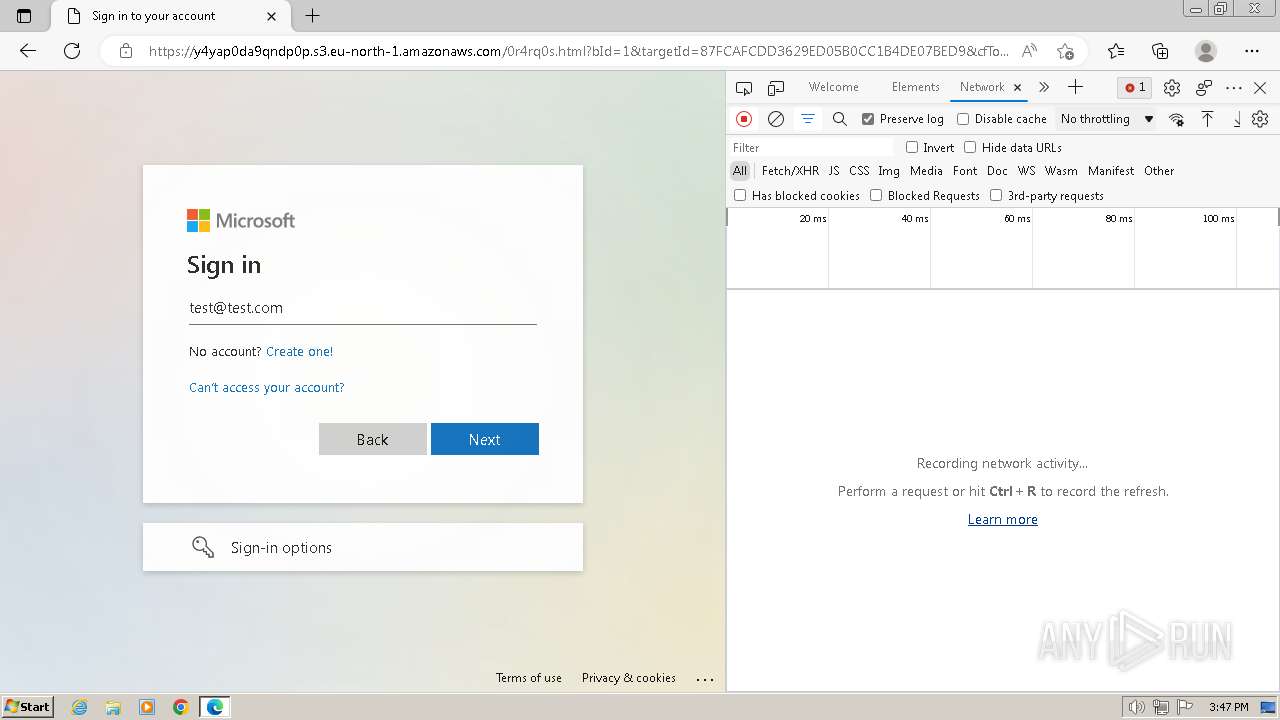Open Network panel settings gear

(1260, 119)
